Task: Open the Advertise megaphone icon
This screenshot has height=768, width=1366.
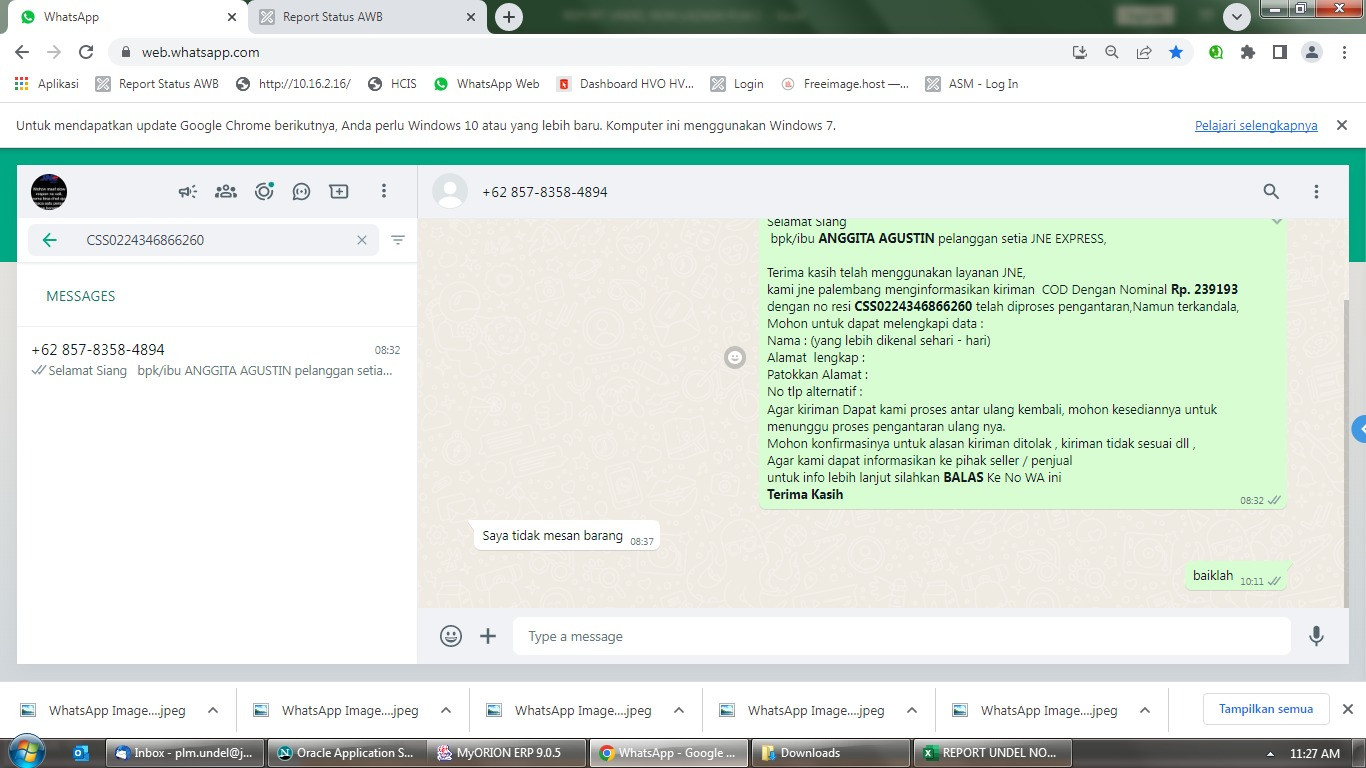Action: tap(188, 191)
